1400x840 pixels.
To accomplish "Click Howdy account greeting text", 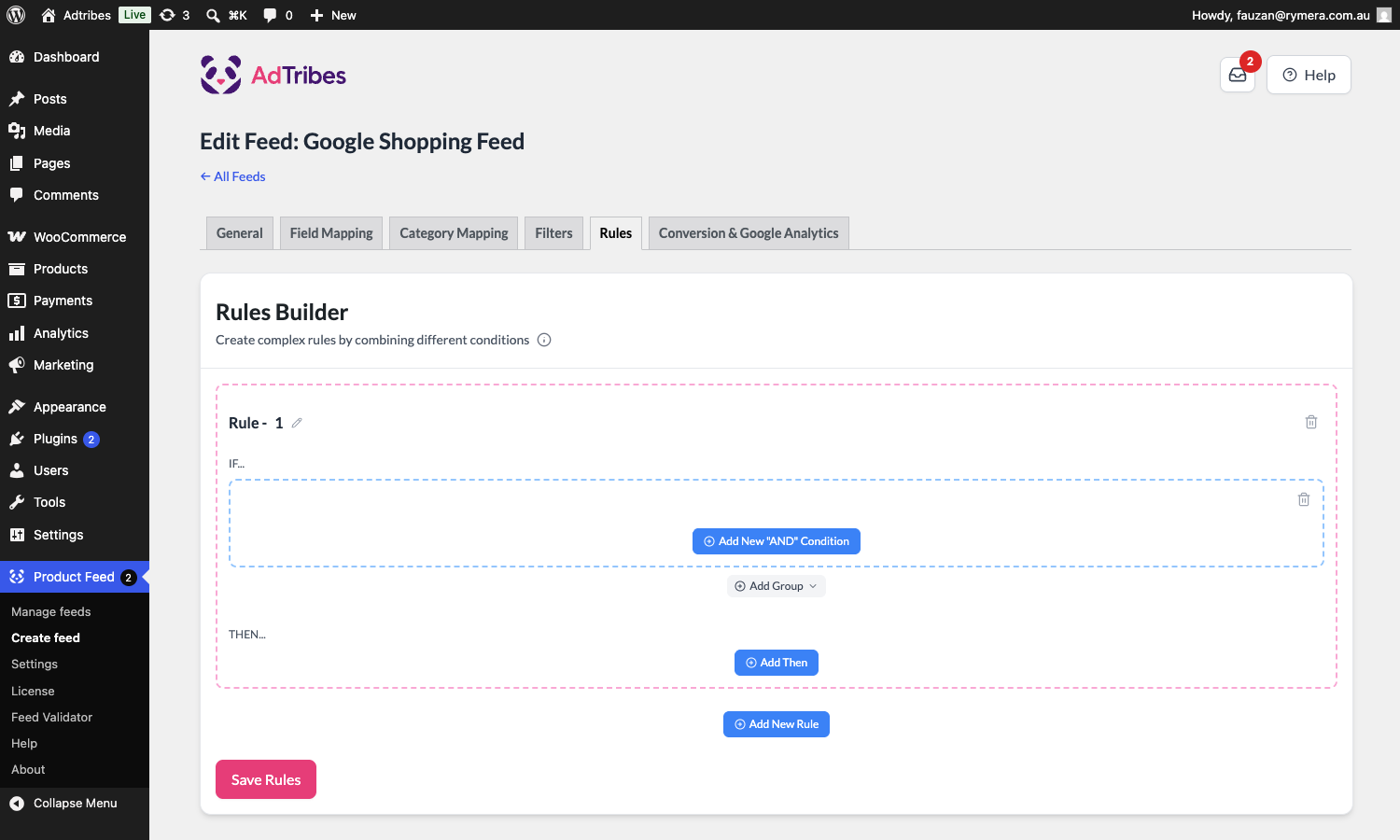I will [1281, 15].
